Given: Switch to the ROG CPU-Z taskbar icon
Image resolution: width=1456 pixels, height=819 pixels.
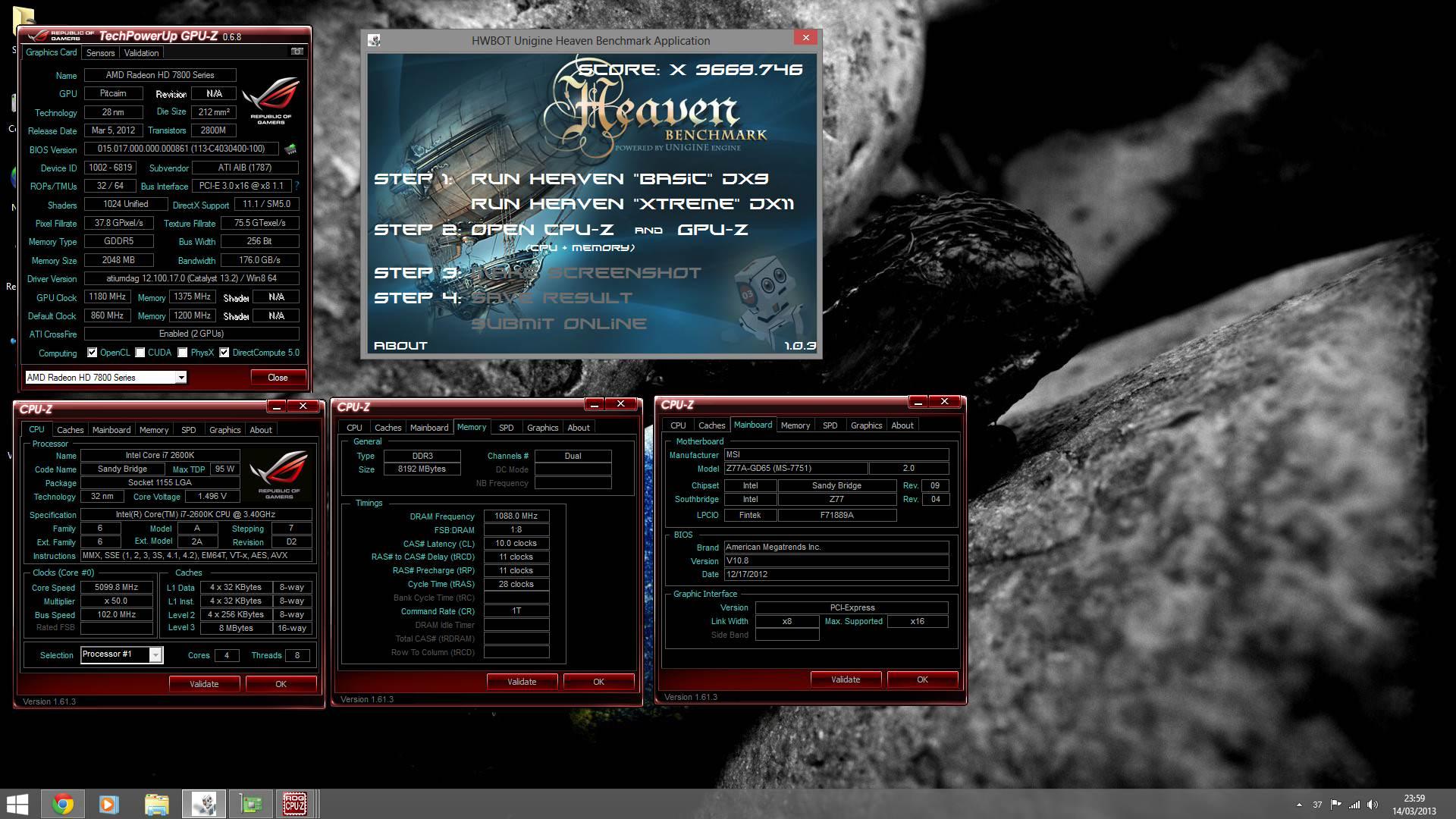Looking at the screenshot, I should (294, 804).
